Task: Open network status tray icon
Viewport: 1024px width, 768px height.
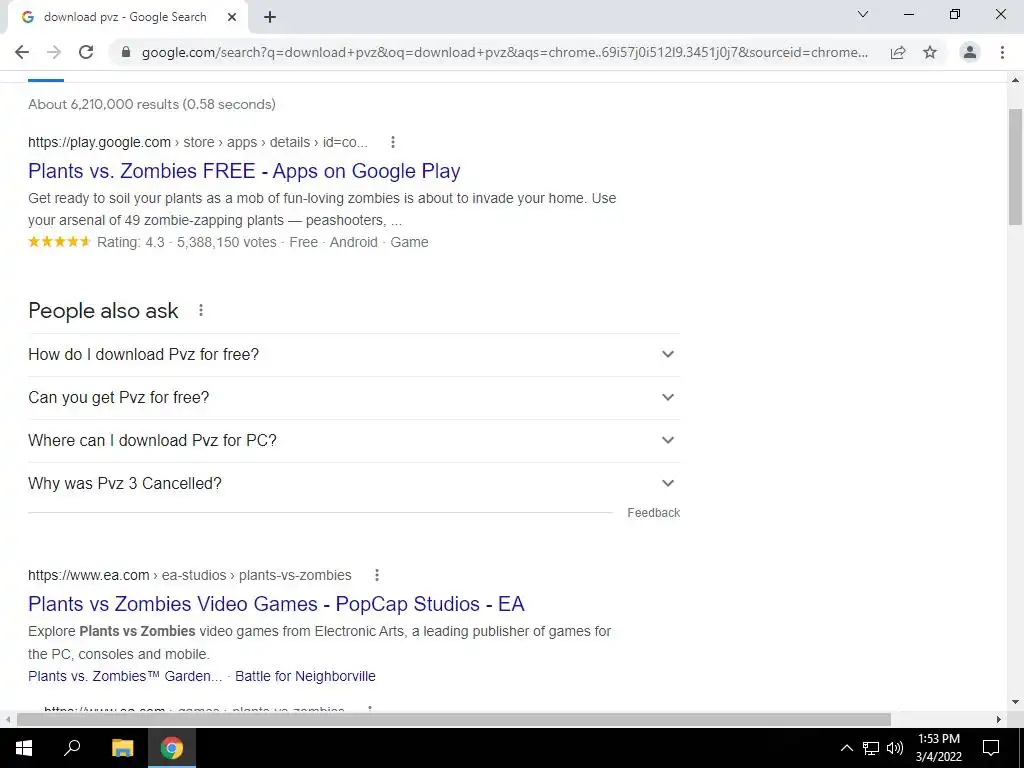Action: click(871, 748)
